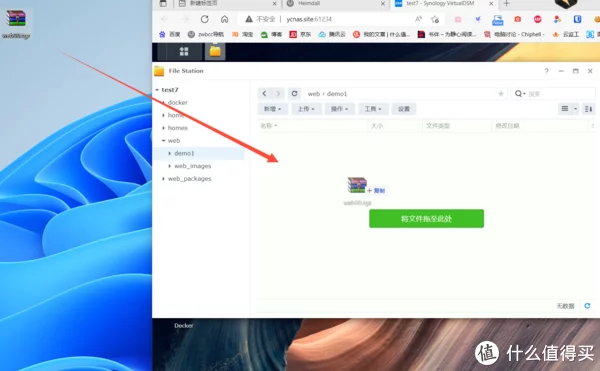Select the rar archive on desktop
The height and width of the screenshot is (371, 600).
[x=16, y=24]
